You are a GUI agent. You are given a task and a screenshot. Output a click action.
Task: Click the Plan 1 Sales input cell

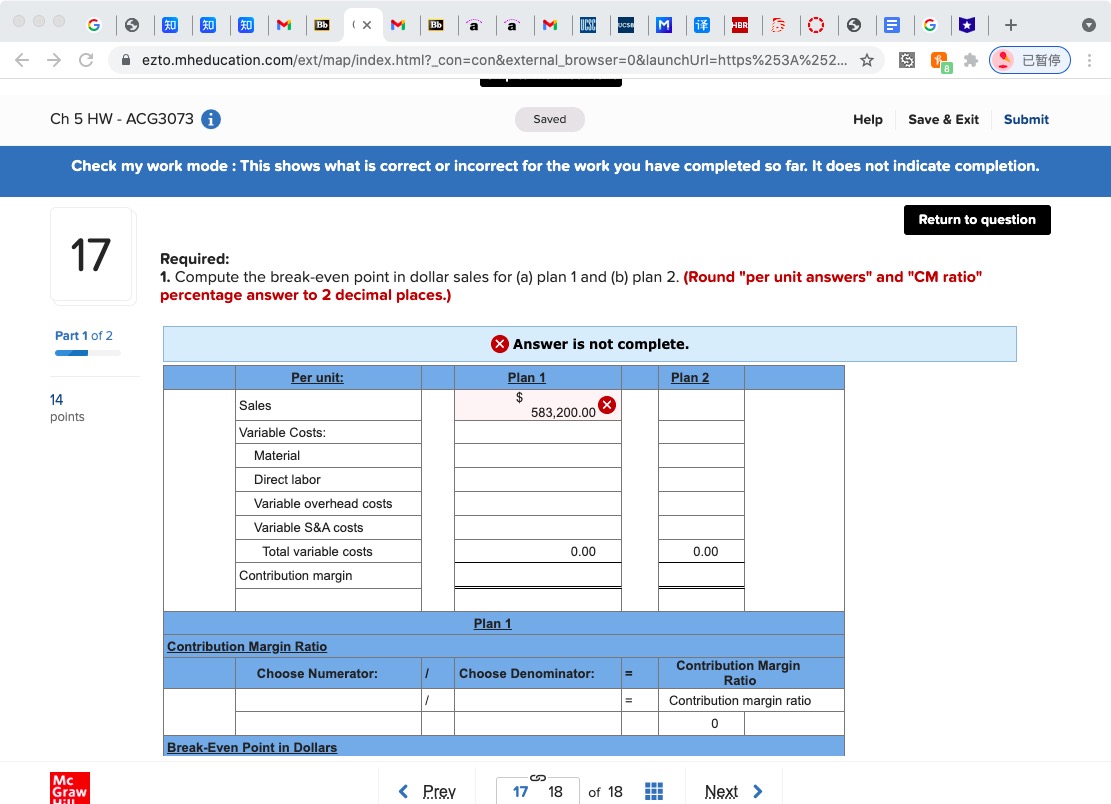pos(538,405)
